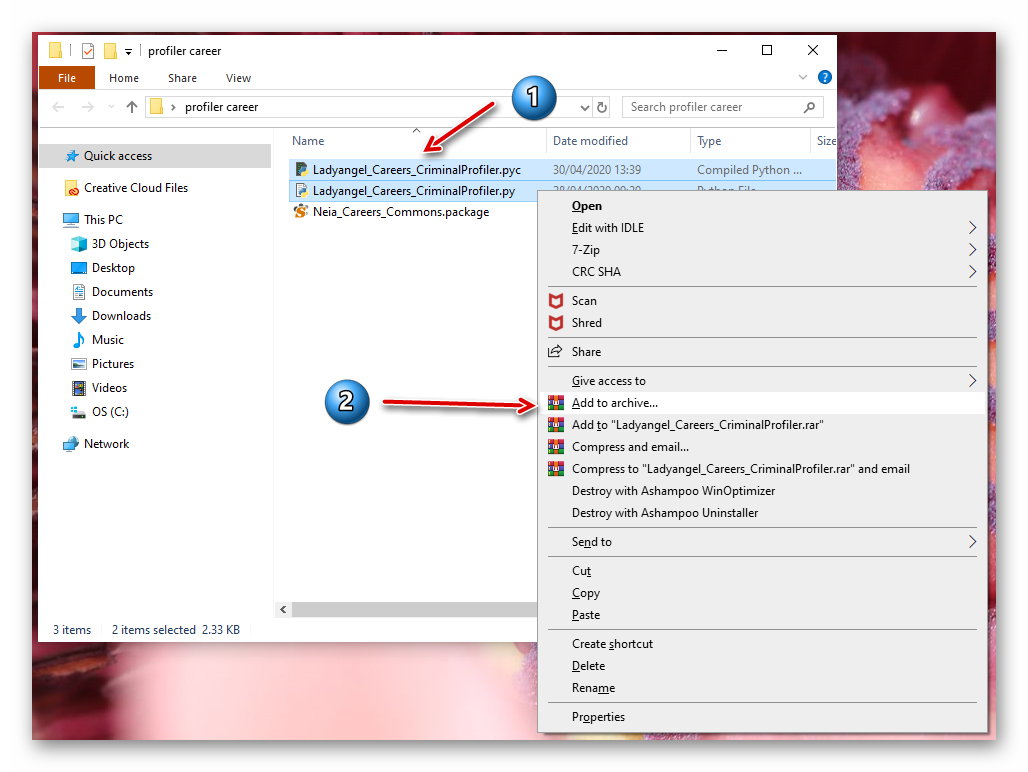Expand the Give access to submenu
Image resolution: width=1028 pixels, height=772 pixels.
(972, 381)
